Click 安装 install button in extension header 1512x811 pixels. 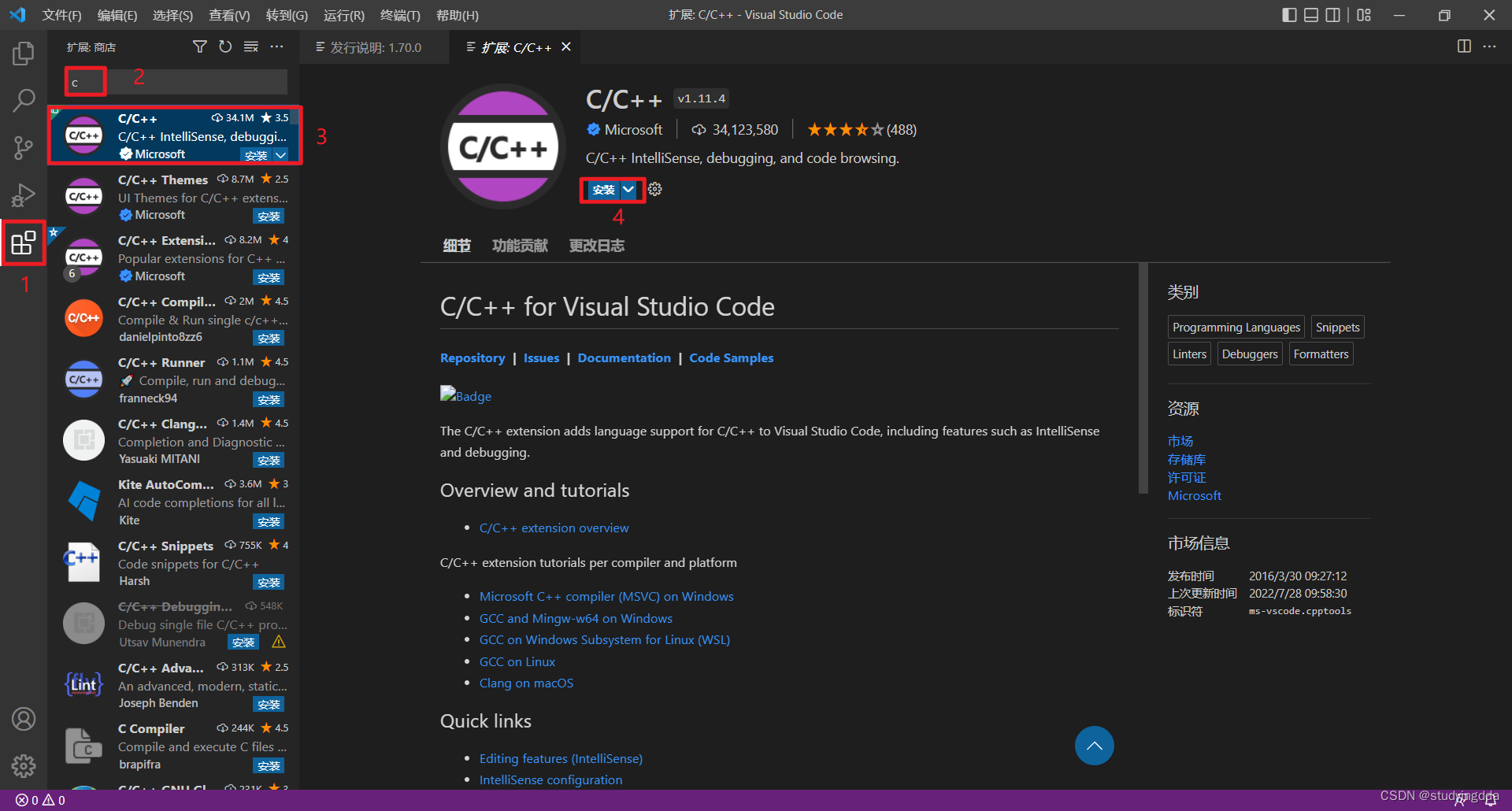tap(603, 190)
